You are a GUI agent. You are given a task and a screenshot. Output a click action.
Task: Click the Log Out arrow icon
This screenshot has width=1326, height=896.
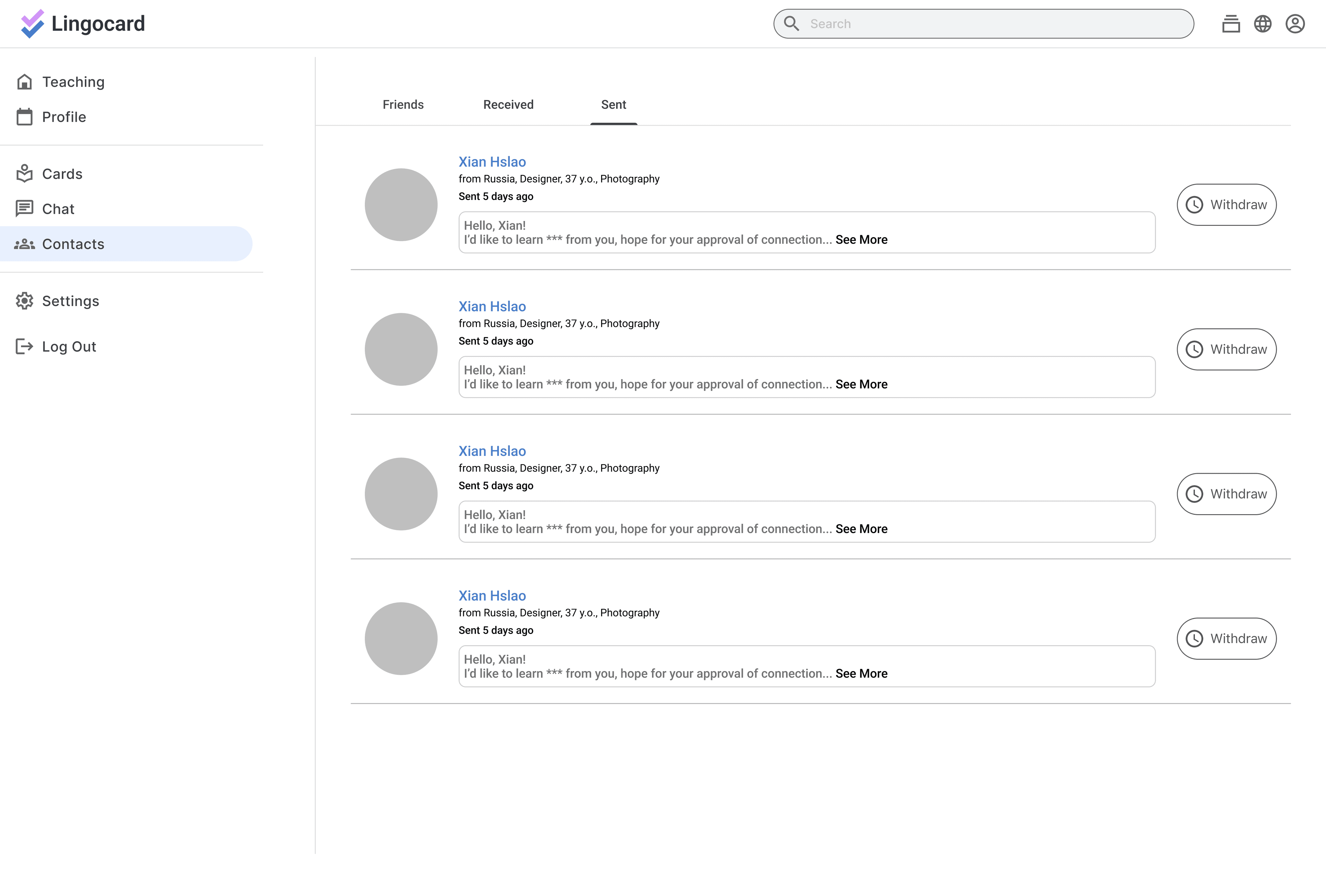25,346
